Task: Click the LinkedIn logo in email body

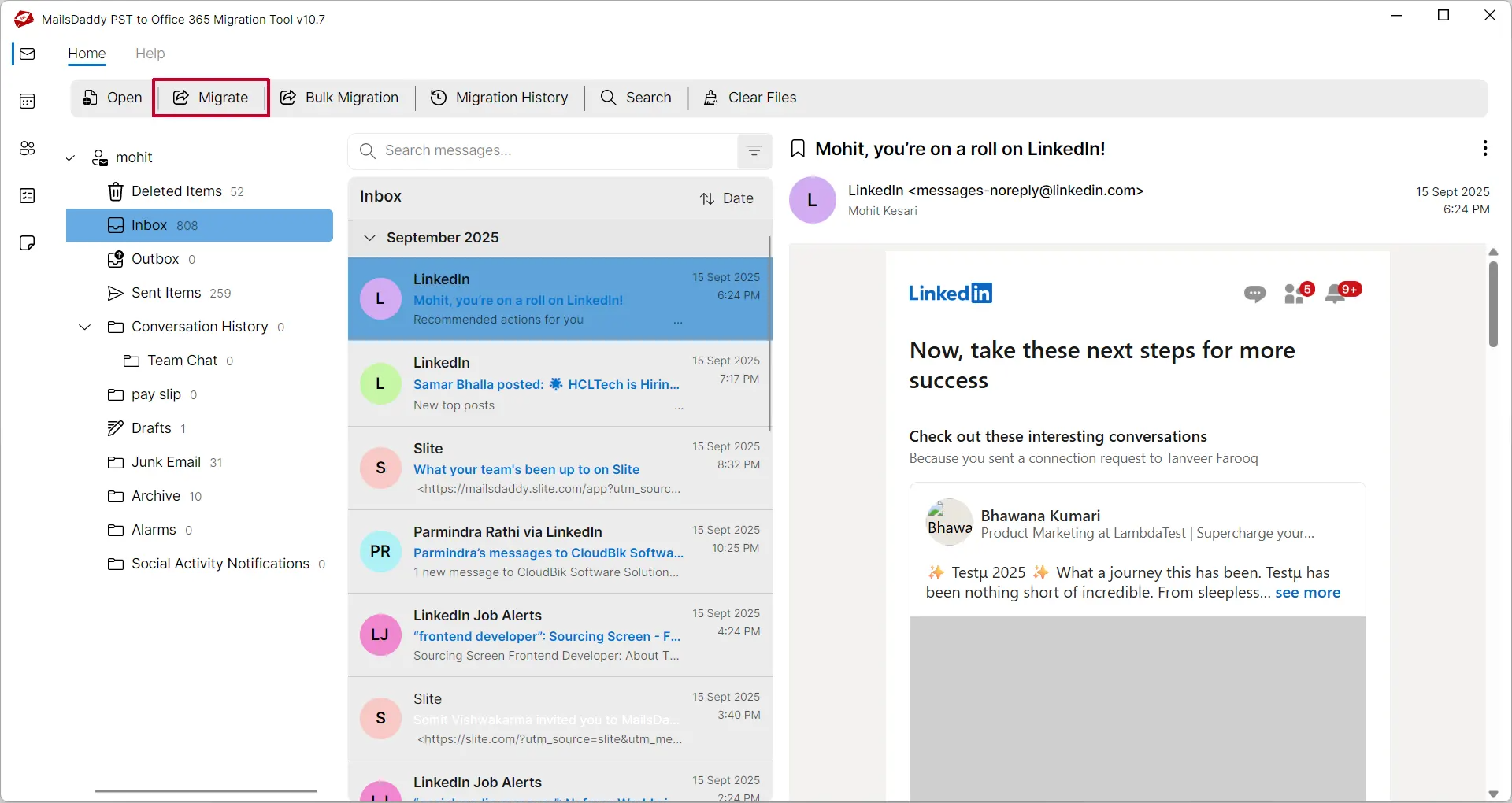Action: [x=951, y=293]
